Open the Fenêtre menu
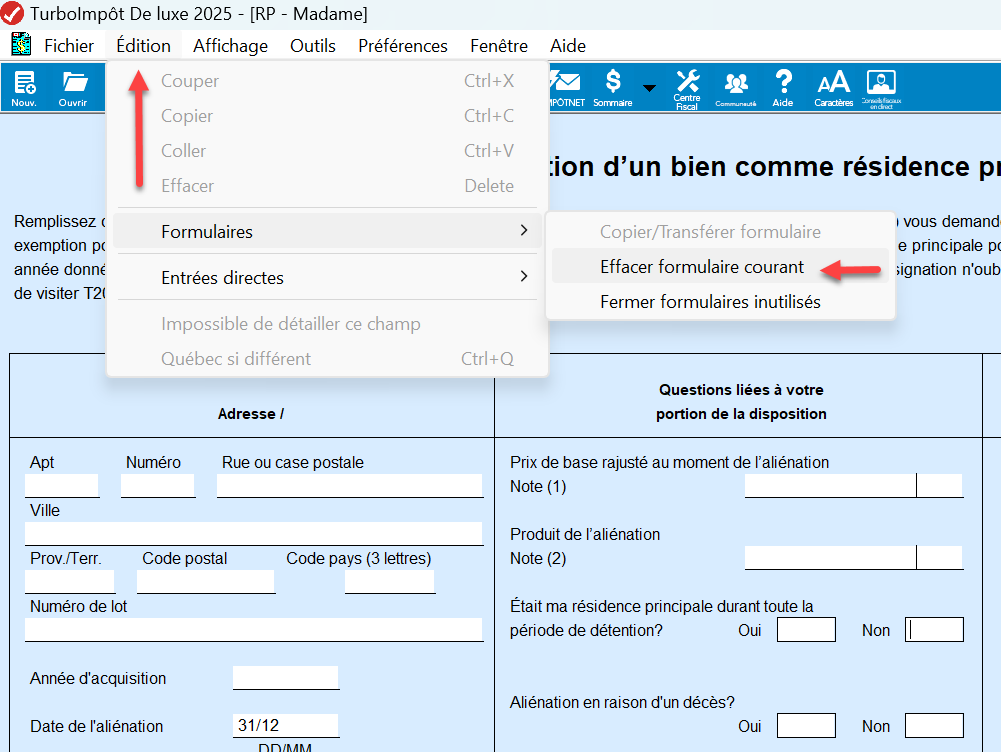1001x752 pixels. 499,46
